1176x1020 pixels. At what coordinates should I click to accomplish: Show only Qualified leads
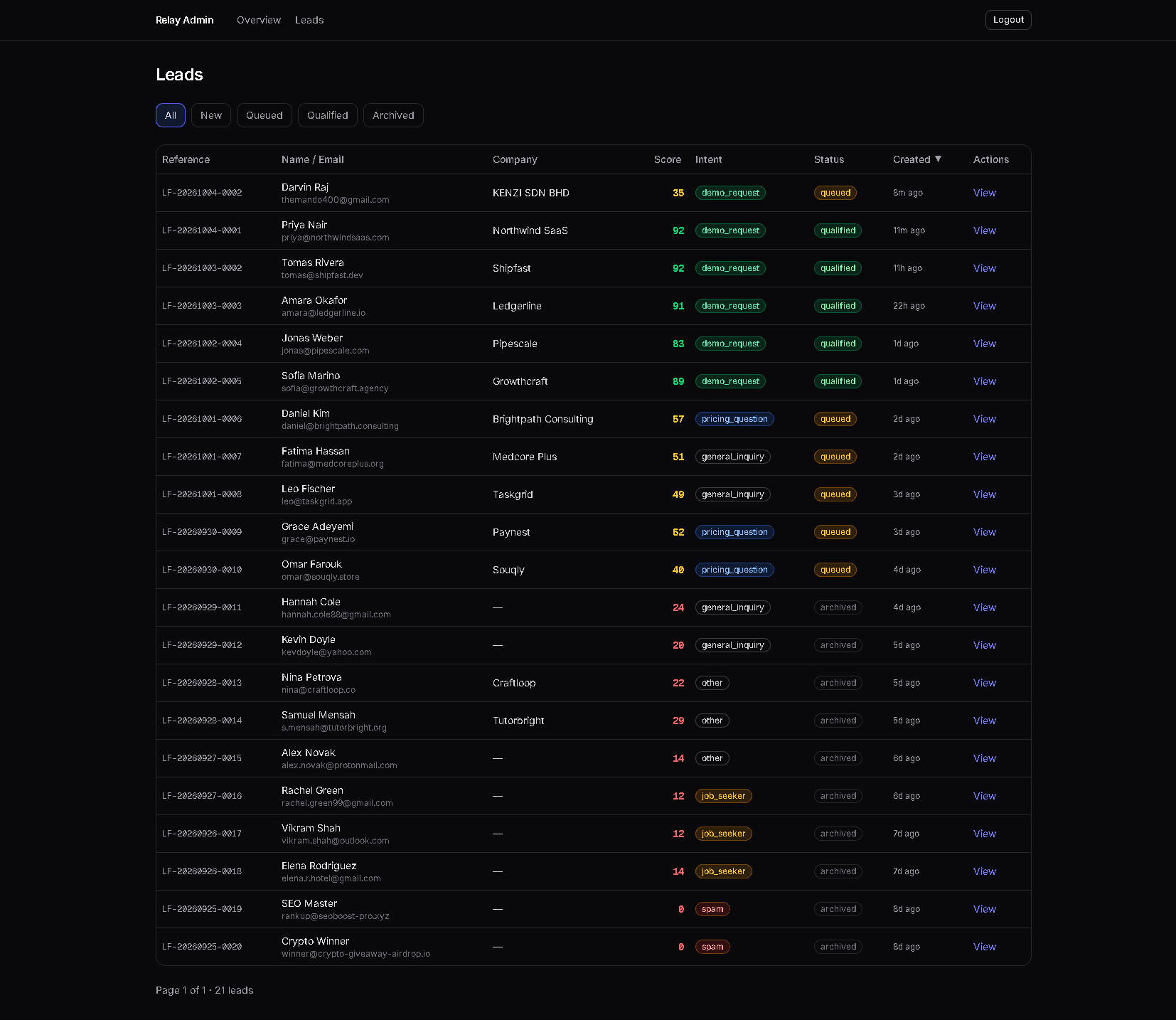(328, 115)
